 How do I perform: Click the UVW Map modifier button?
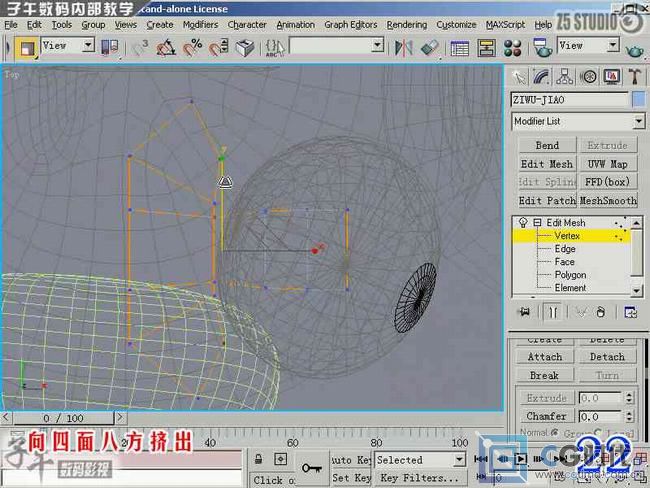(x=607, y=164)
